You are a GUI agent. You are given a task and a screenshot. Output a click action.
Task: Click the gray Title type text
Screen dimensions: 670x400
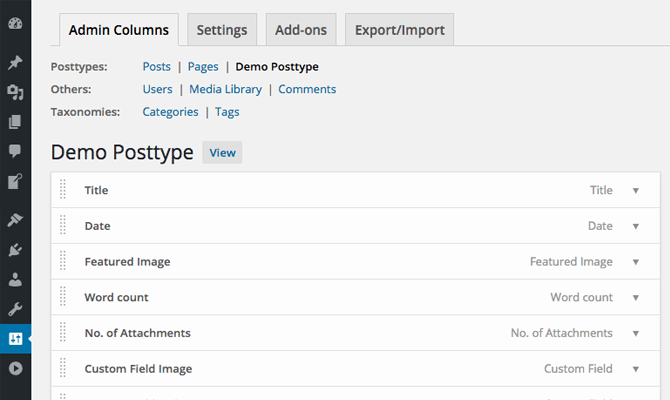coord(601,190)
